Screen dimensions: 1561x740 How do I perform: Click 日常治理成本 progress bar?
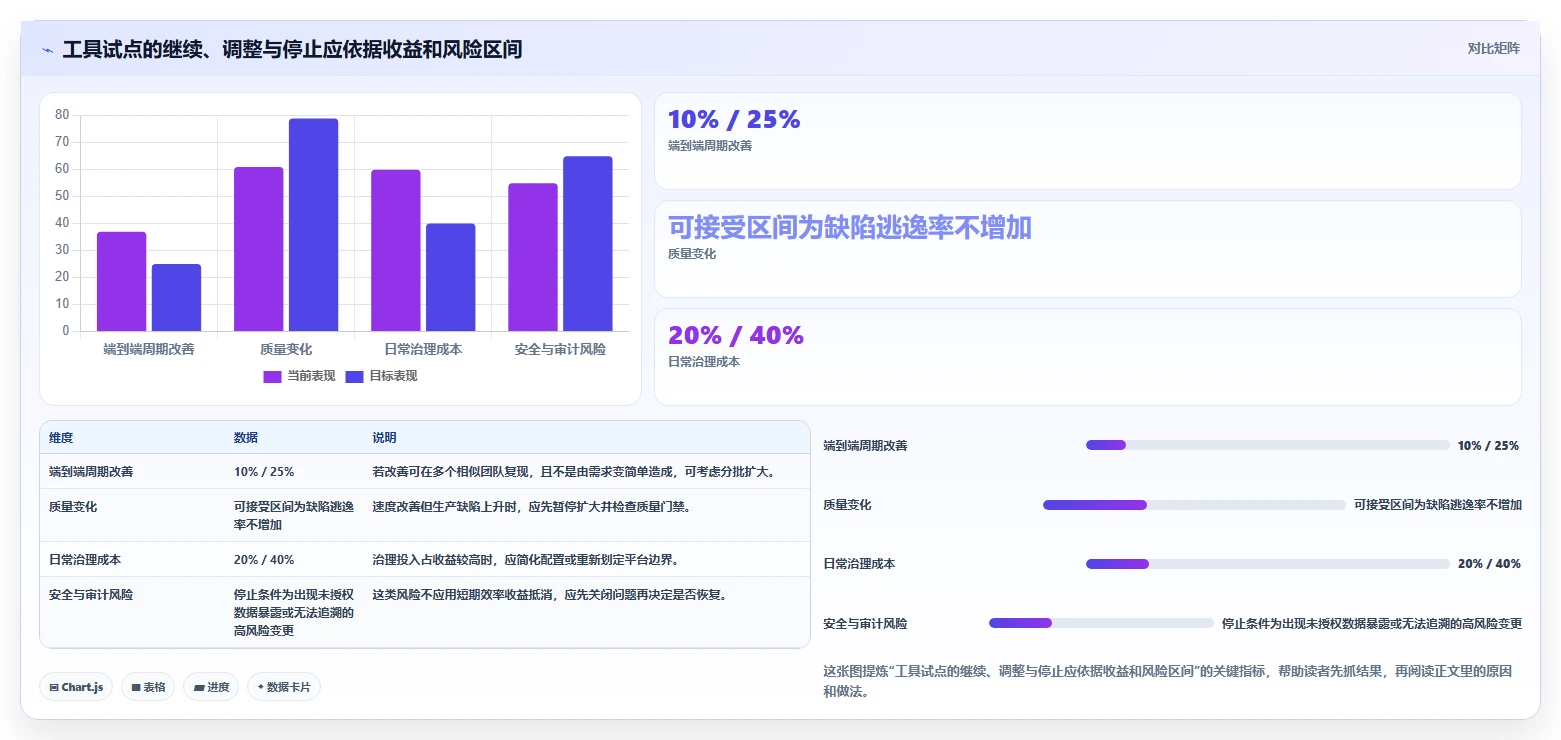[1267, 564]
